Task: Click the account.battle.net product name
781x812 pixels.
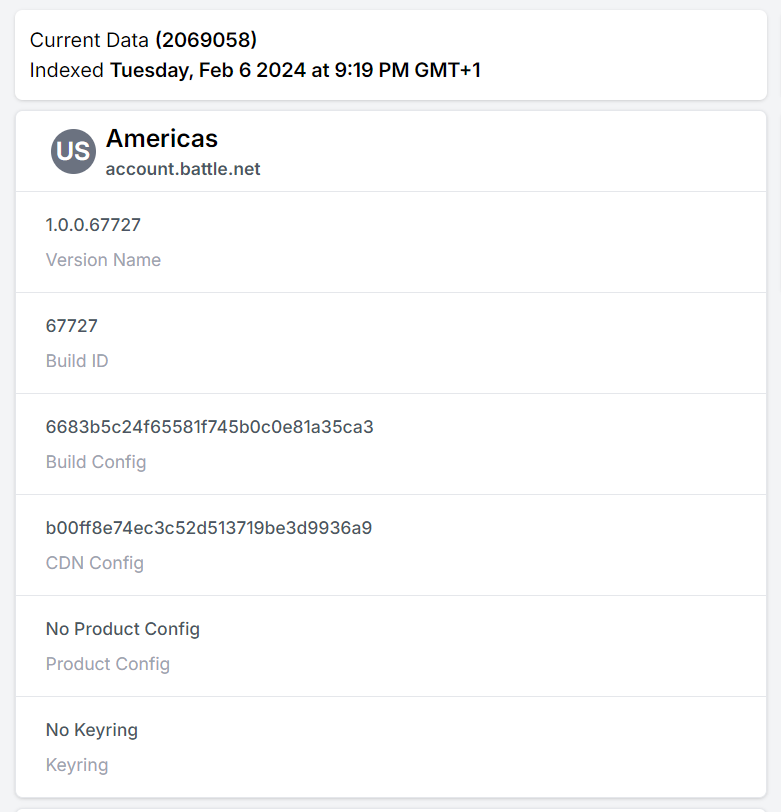Action: coord(183,169)
